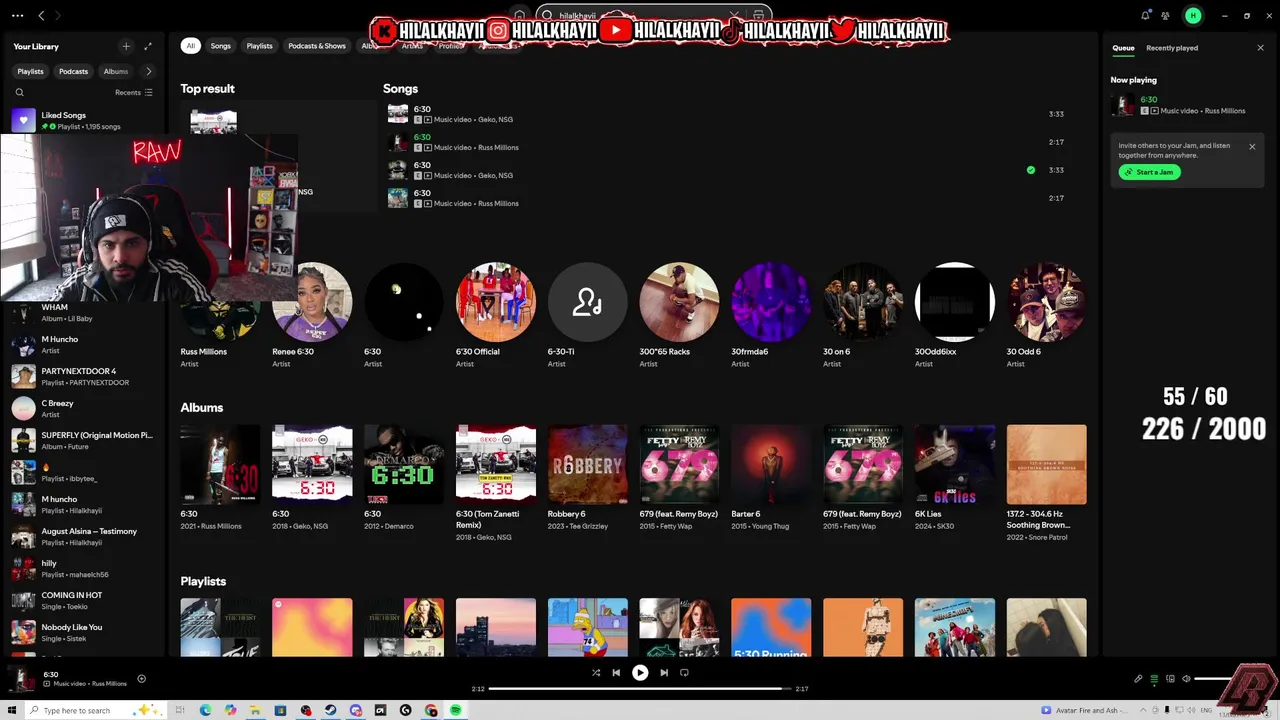This screenshot has height=720, width=1280.
Task: Open COMING IN HOT single
Action: [x=85, y=601]
